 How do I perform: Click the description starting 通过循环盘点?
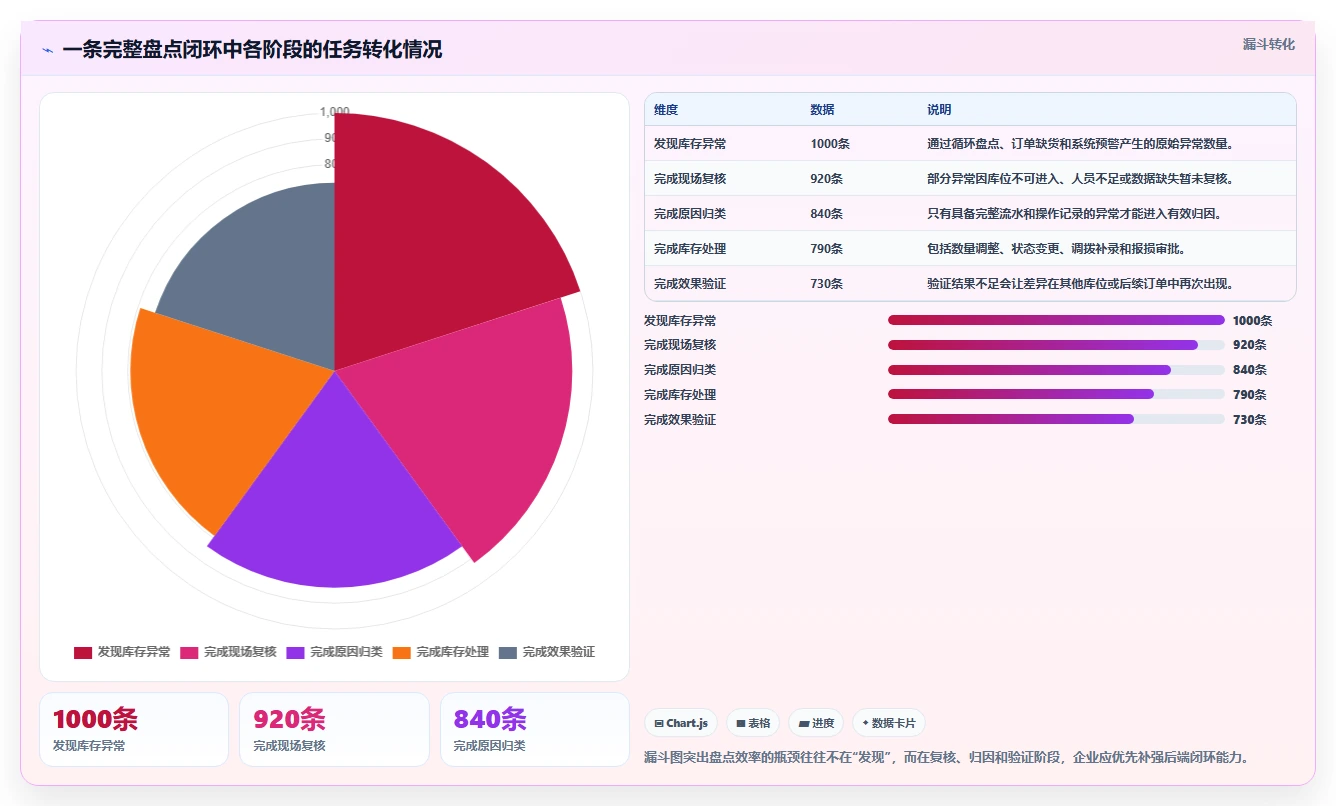pos(1080,144)
